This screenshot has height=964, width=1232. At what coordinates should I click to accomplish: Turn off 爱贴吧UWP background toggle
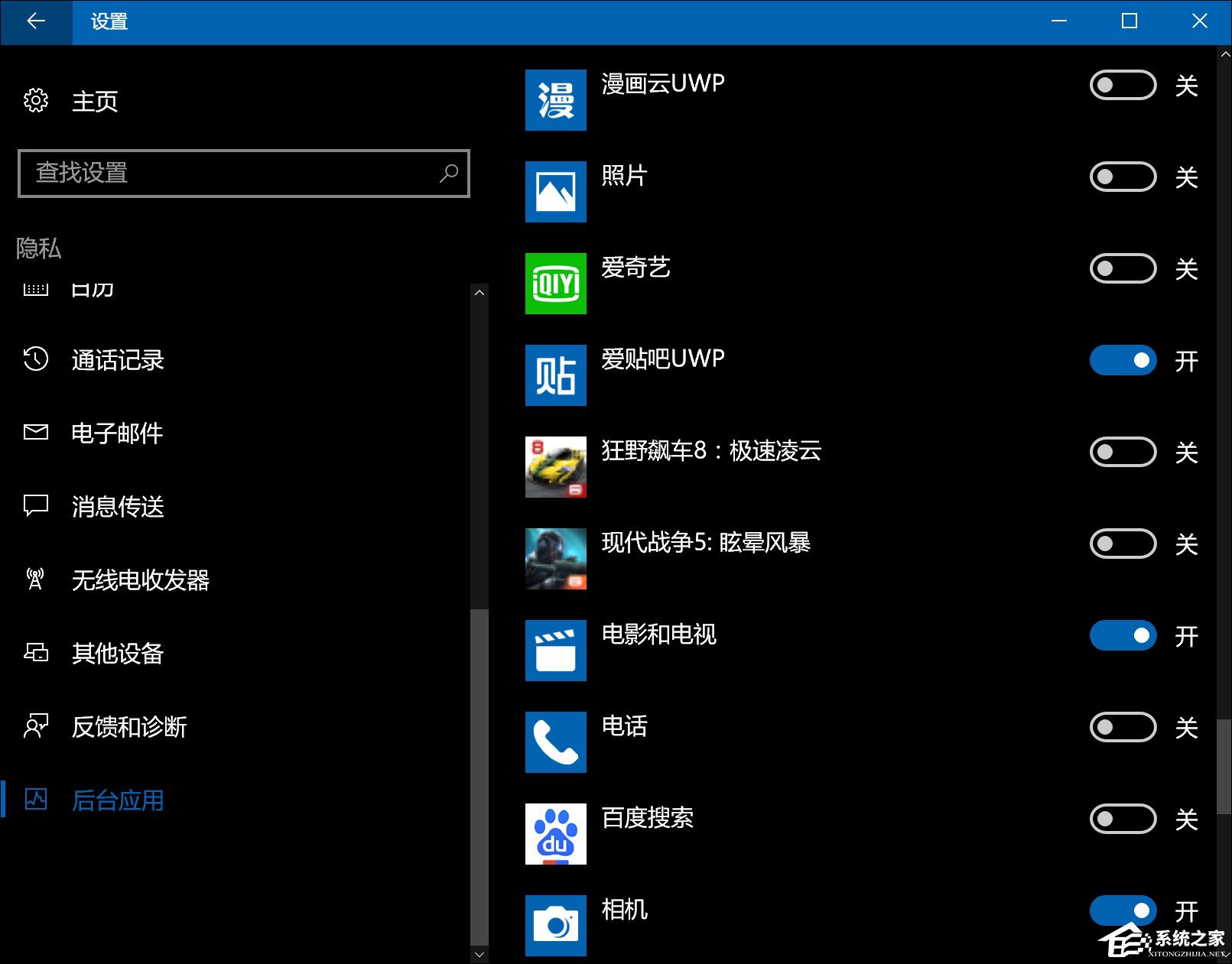coord(1122,360)
